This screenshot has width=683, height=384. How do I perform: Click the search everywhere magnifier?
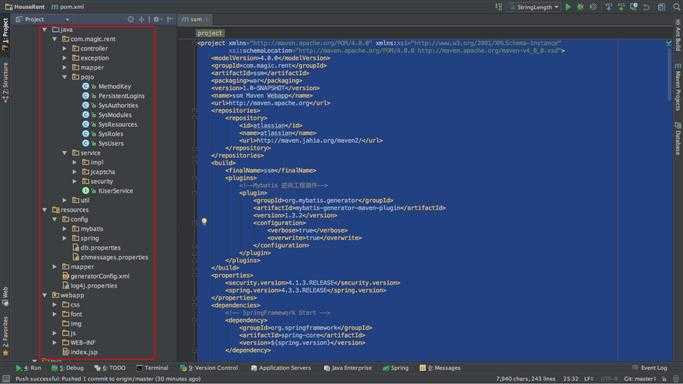pos(676,7)
